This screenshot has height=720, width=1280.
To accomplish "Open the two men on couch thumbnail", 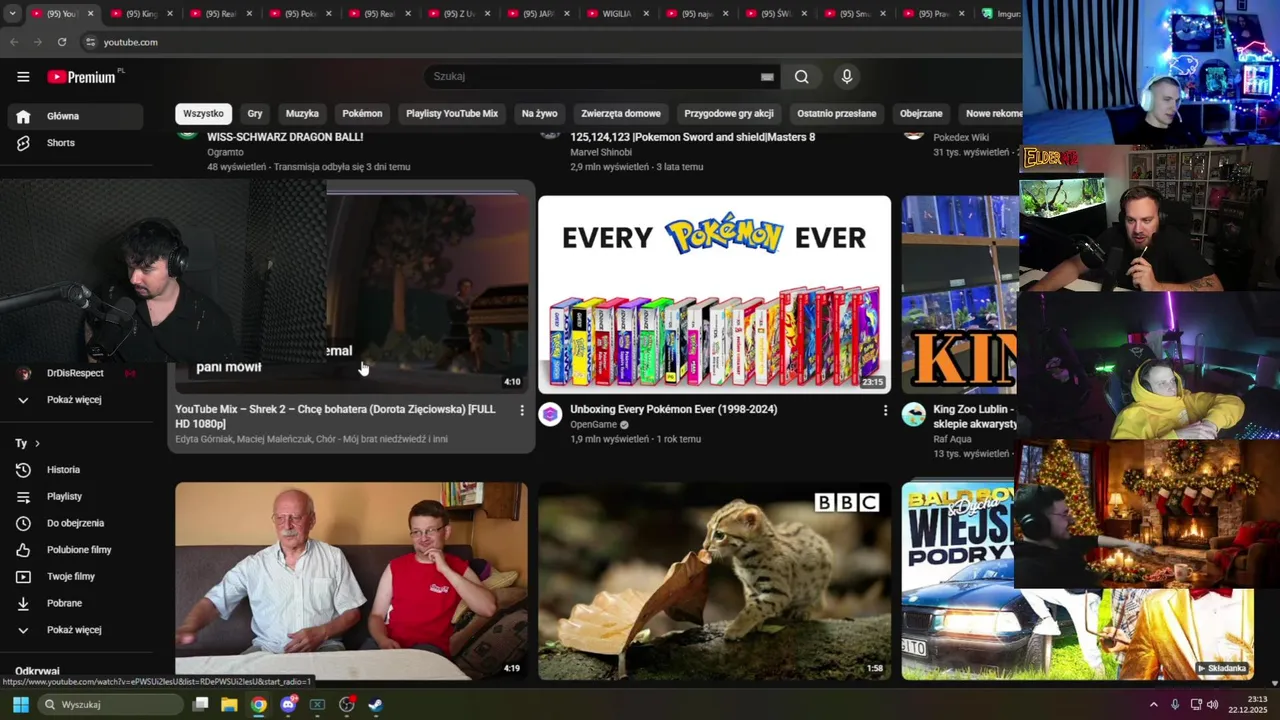I will coord(351,581).
